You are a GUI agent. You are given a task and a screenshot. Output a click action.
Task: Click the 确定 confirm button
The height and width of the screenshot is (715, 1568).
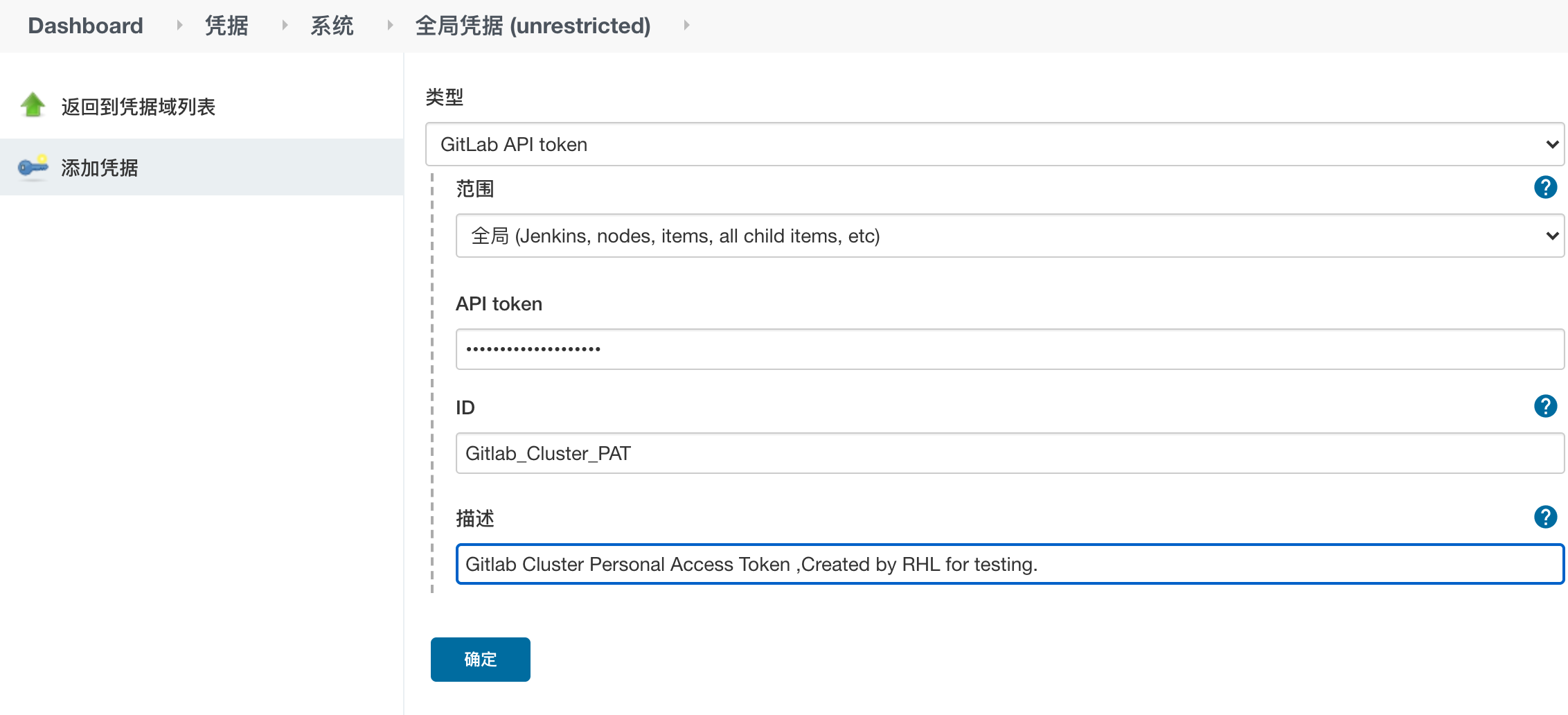(481, 660)
